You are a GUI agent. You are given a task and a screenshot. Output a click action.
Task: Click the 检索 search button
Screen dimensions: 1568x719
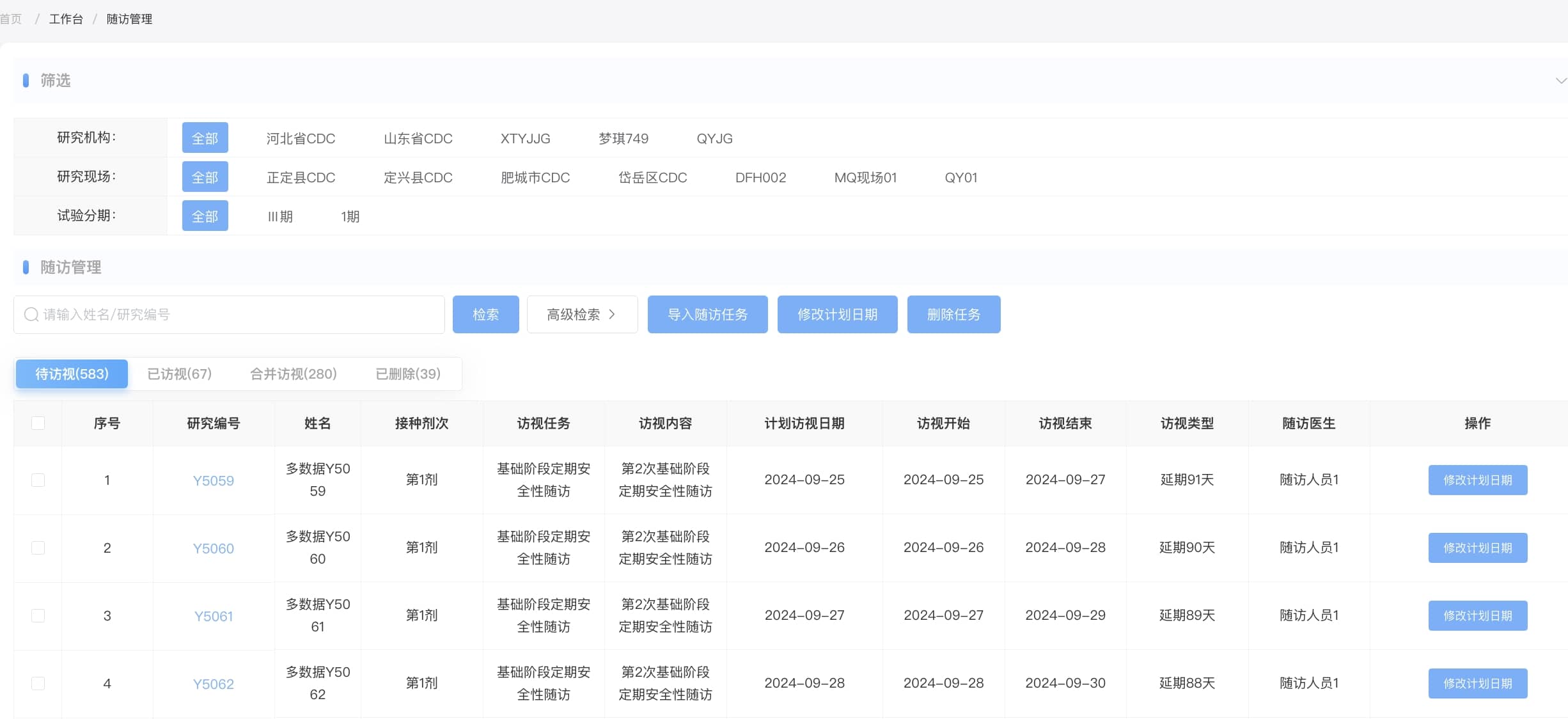click(x=486, y=315)
